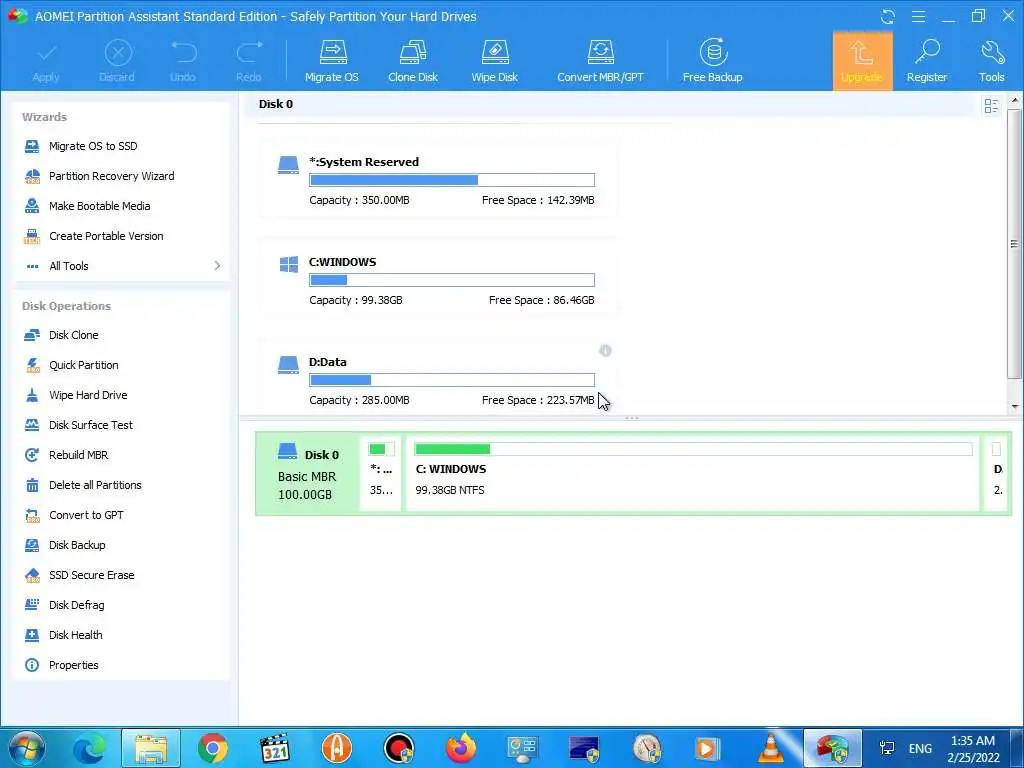Open the Tools menu in the toolbar
Image resolution: width=1024 pixels, height=768 pixels.
click(x=991, y=61)
